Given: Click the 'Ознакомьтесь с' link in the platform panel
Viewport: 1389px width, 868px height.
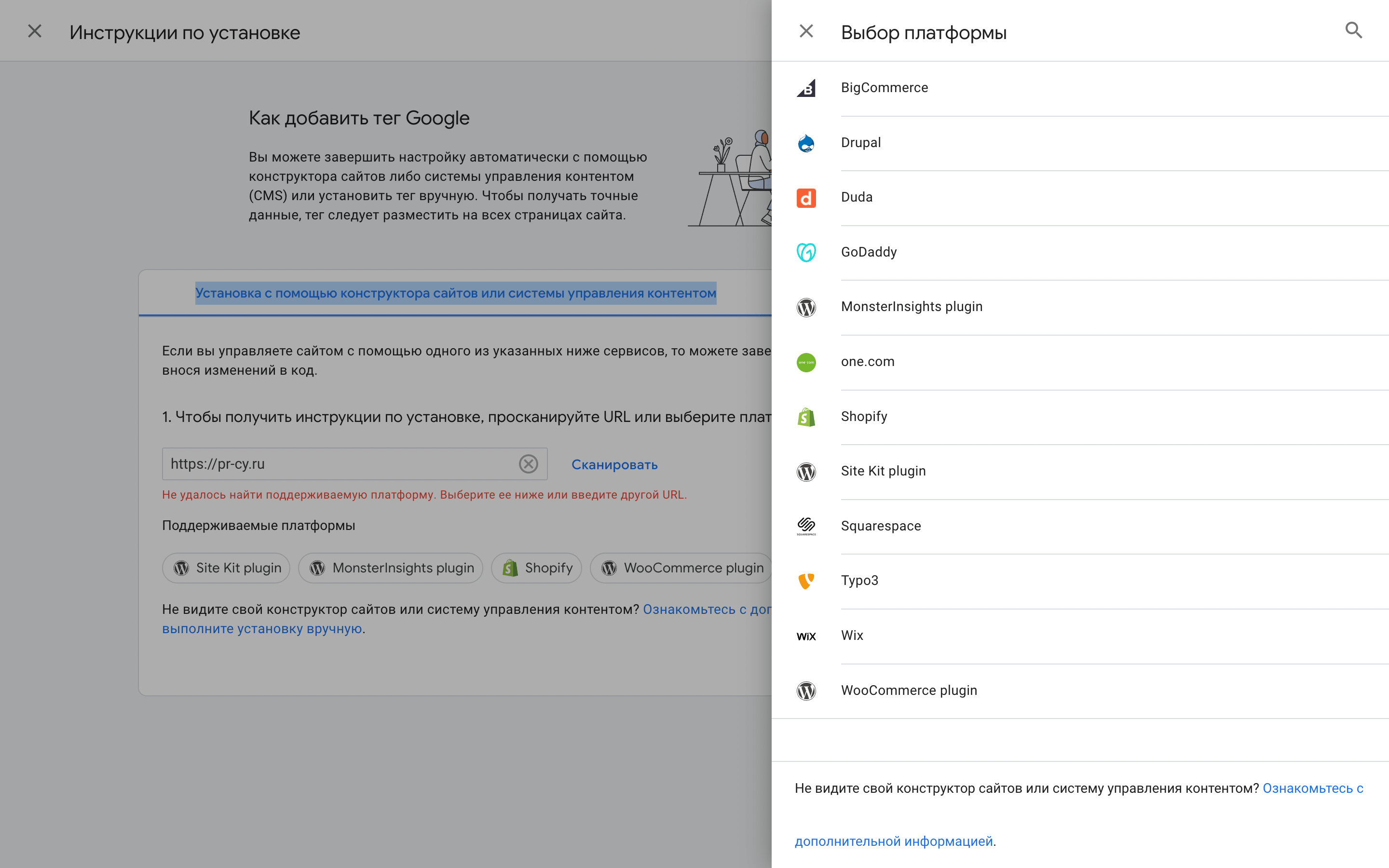Looking at the screenshot, I should pos(1313,789).
